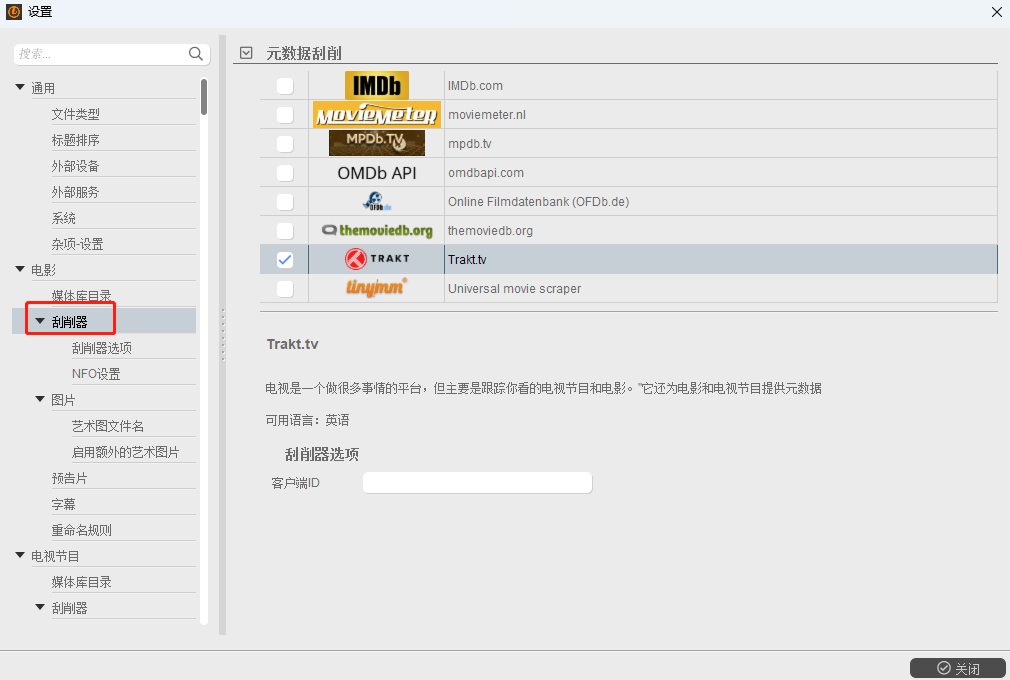Click the MovieMeter logo
The height and width of the screenshot is (680, 1010).
(377, 115)
